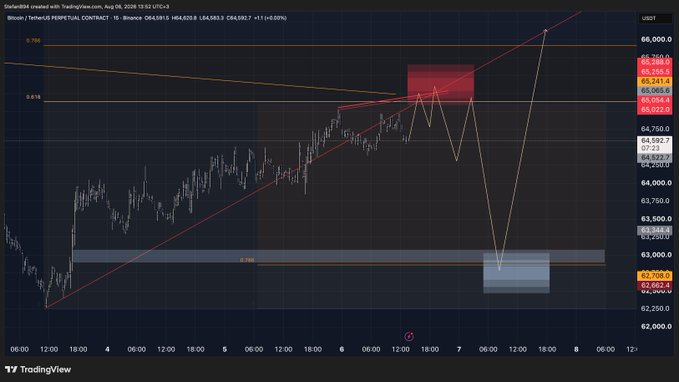
Task: Click the 63,000.0 price axis label
Action: pos(656,255)
